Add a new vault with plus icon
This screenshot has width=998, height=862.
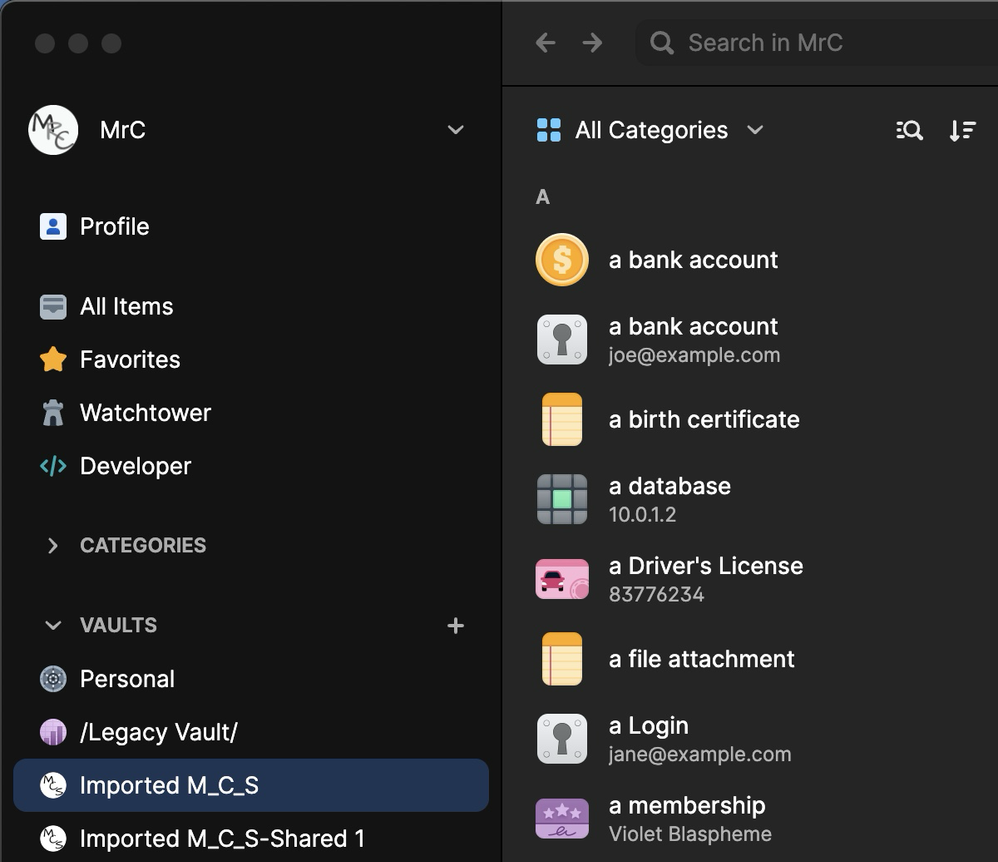click(455, 625)
